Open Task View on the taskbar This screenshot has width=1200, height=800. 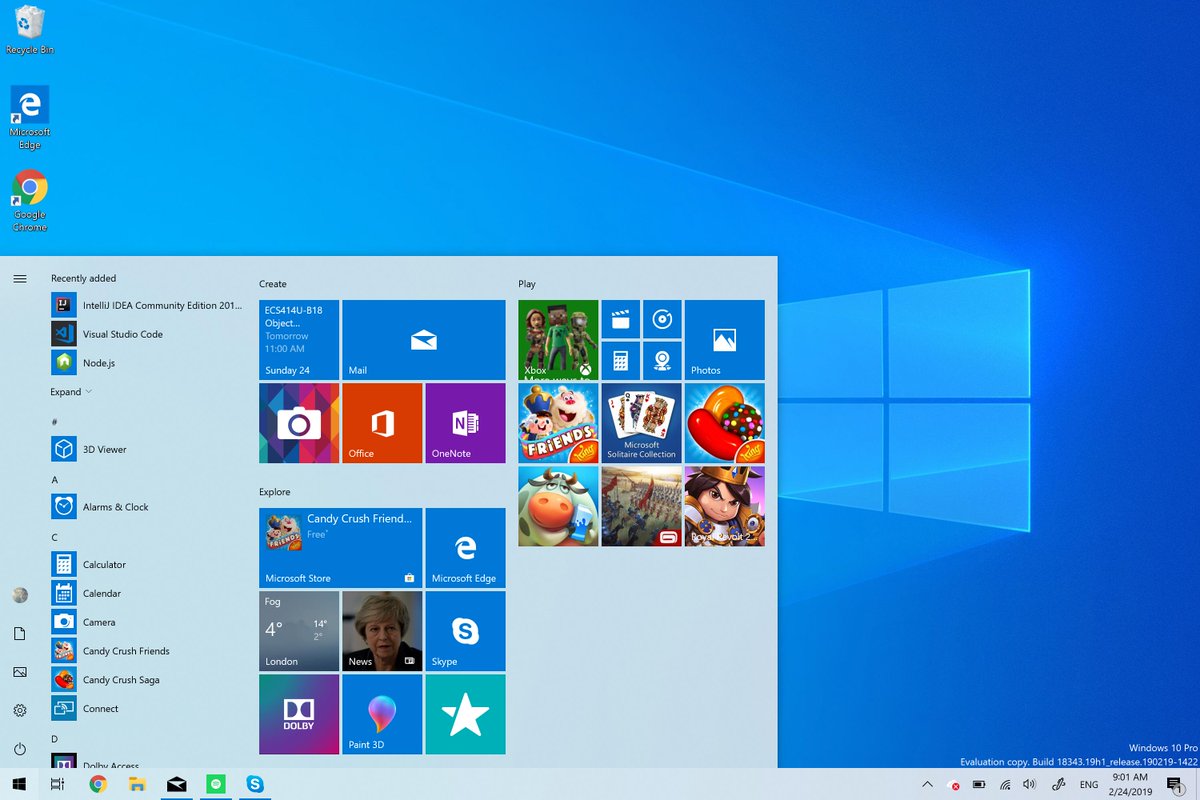(58, 784)
